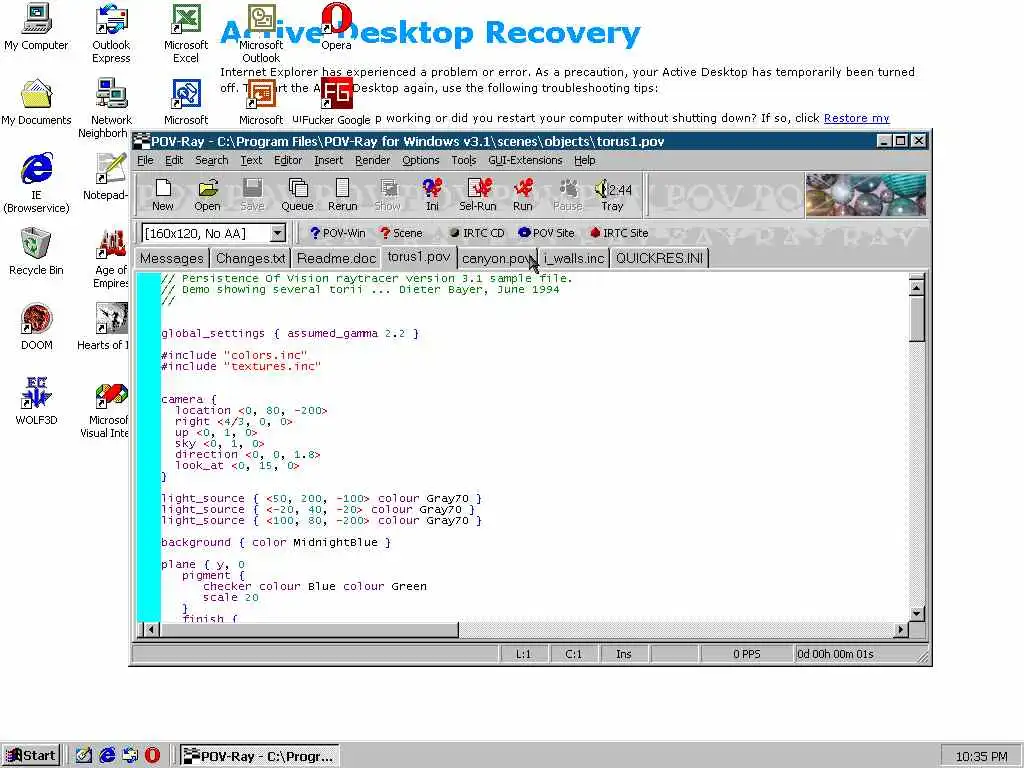The width and height of the screenshot is (1024, 768).
Task: Click the line "global_settings { assumed_gamma 2.2 }"
Action: [290, 334]
